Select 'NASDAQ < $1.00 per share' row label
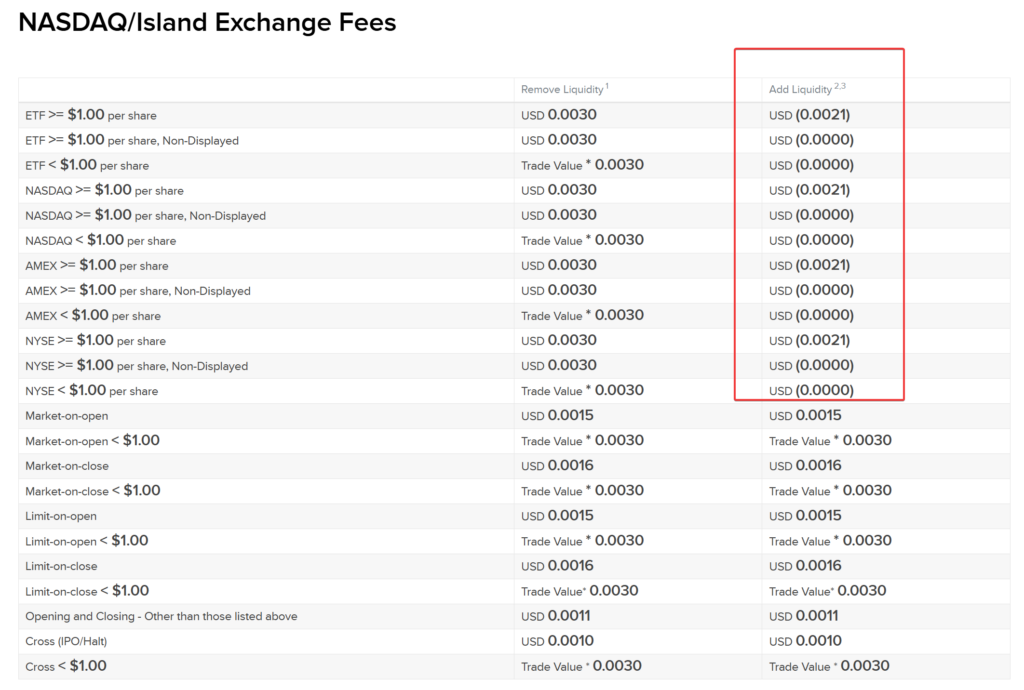Screen dimensions: 1024x690 point(100,241)
